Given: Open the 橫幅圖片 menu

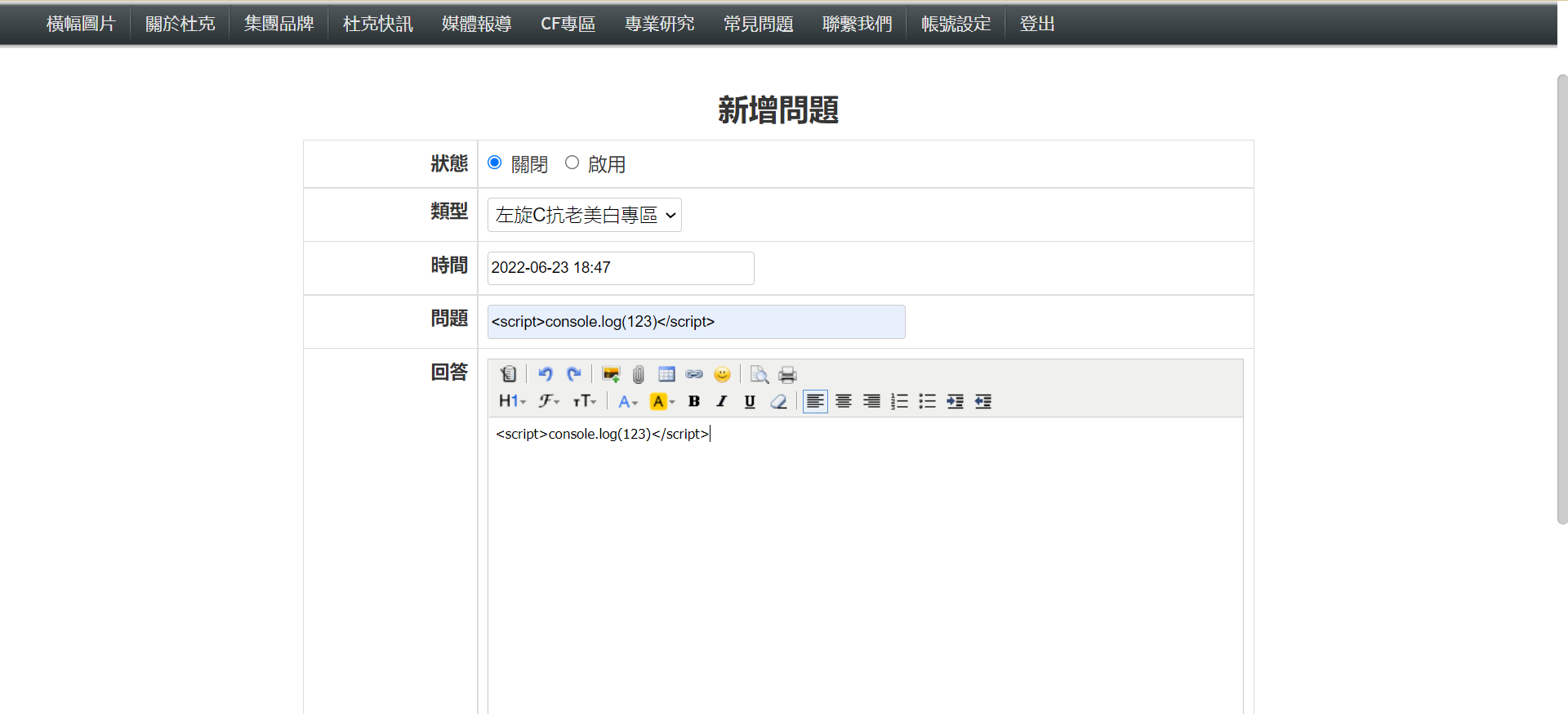Looking at the screenshot, I should coord(81,24).
